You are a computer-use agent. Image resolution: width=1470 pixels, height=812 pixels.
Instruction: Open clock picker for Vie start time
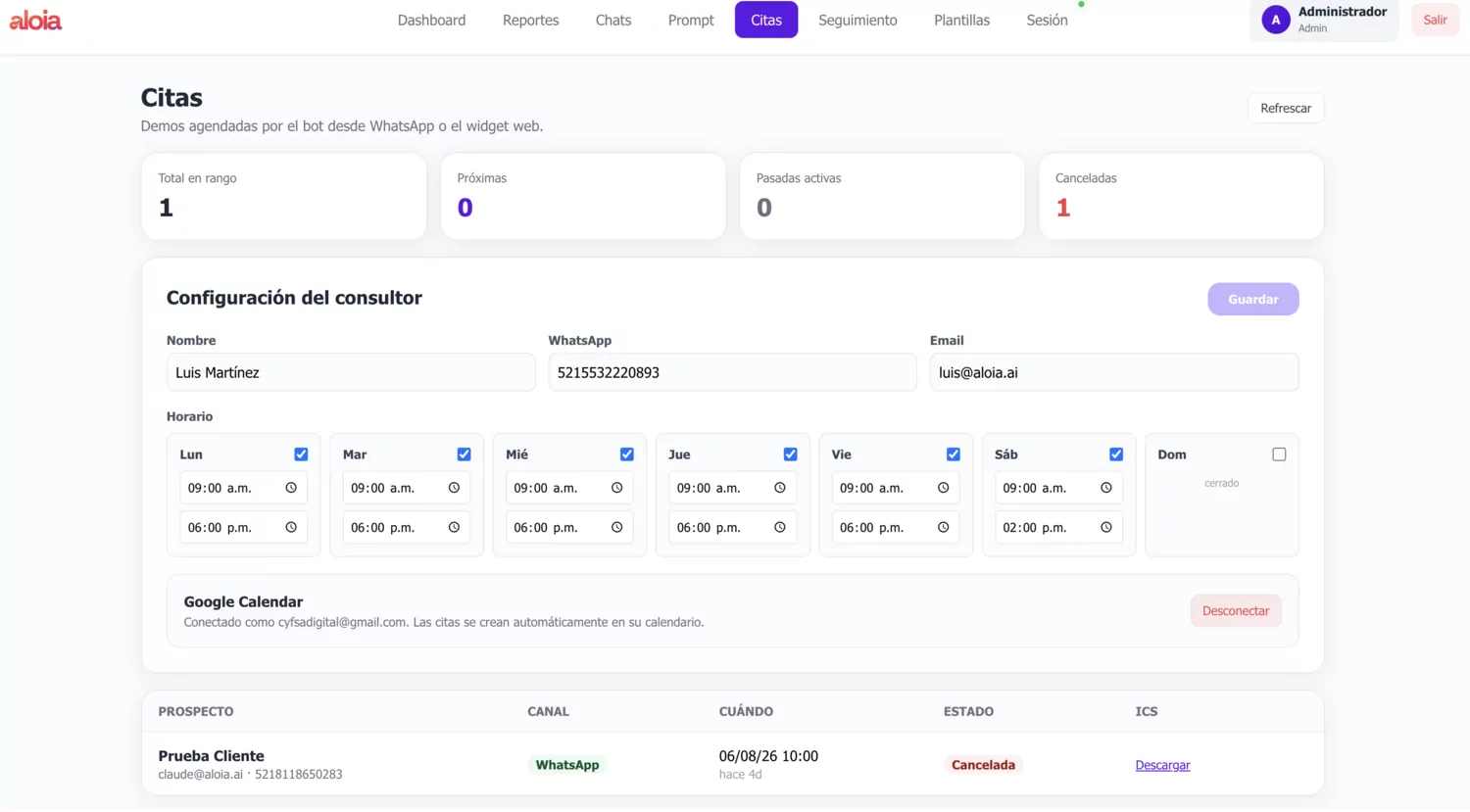pyautogui.click(x=943, y=488)
